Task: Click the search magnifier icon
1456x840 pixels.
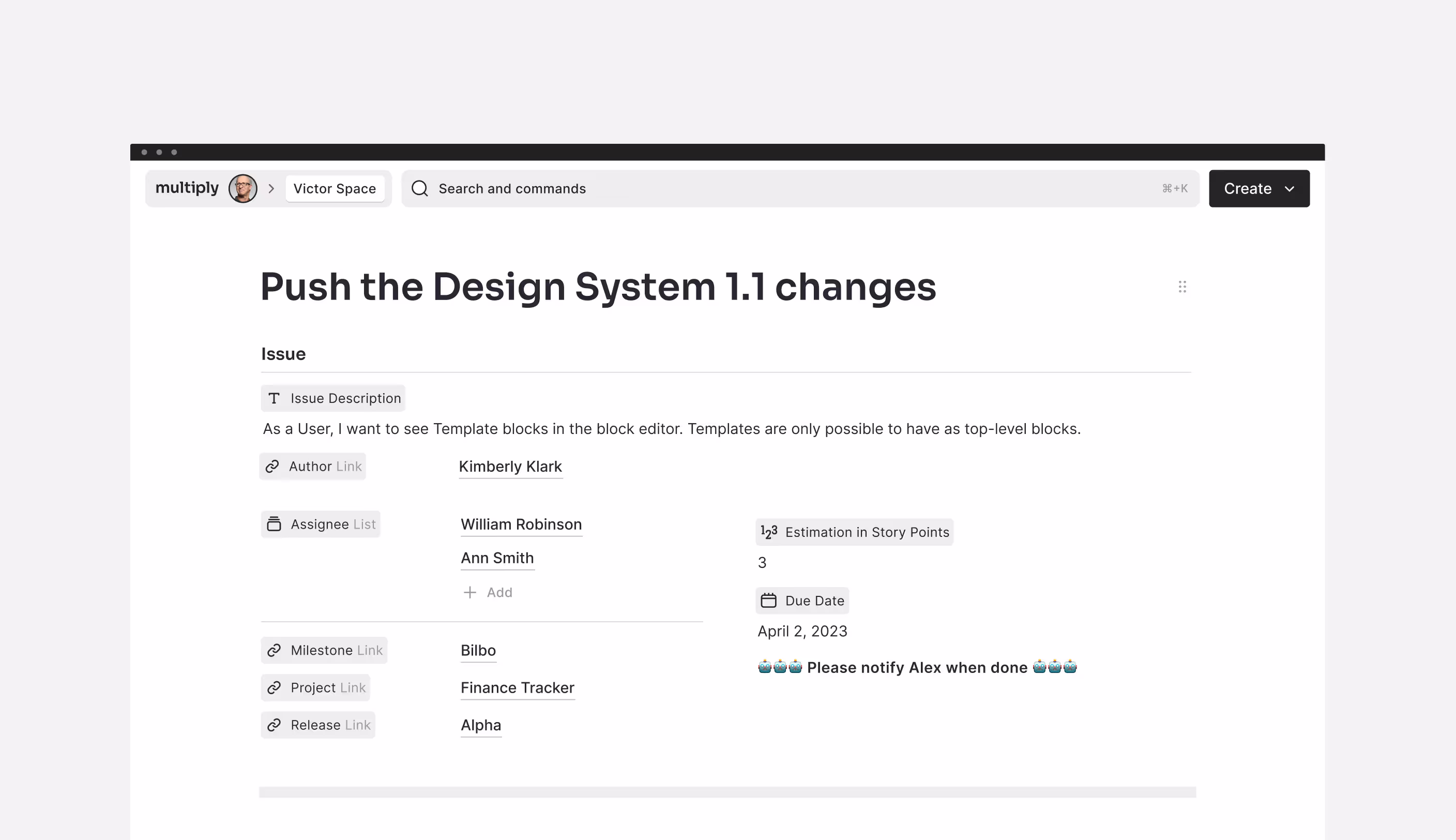Action: (x=420, y=189)
